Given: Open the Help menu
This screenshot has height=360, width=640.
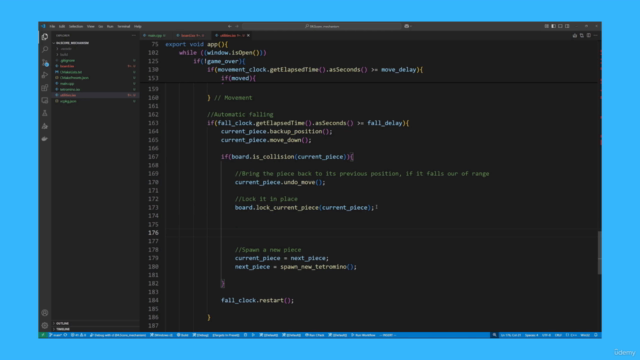Looking at the screenshot, I should click(138, 26).
